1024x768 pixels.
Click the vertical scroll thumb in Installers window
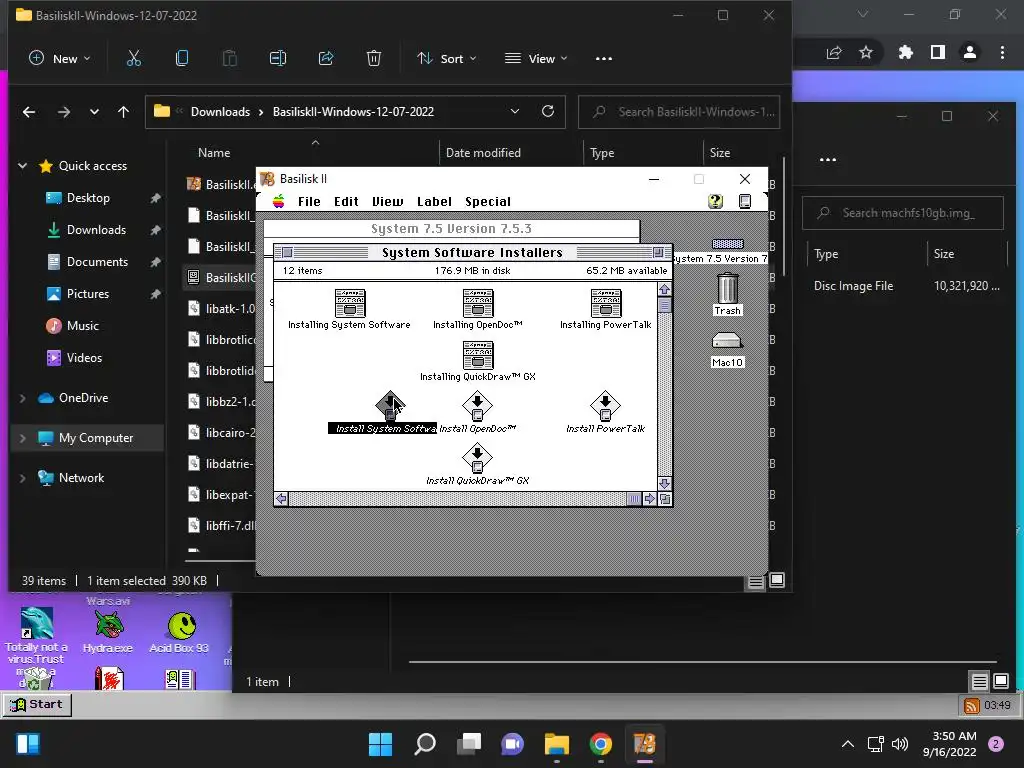(x=665, y=306)
